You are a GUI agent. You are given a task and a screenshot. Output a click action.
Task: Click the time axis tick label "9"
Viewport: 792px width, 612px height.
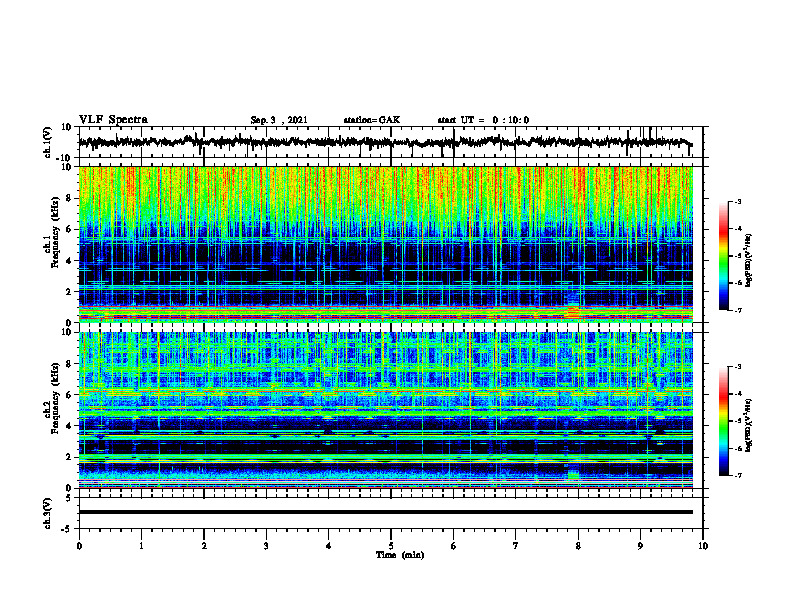pos(640,546)
